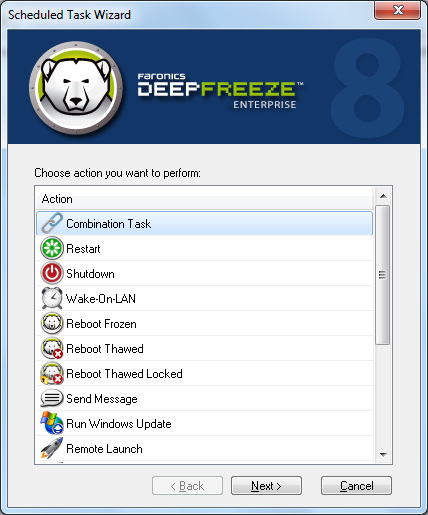
Task: Click the Action column header
Action: (204, 199)
